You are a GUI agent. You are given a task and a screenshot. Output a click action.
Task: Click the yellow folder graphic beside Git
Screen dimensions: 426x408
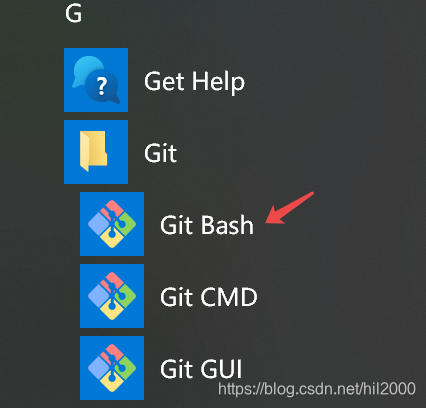pos(94,151)
